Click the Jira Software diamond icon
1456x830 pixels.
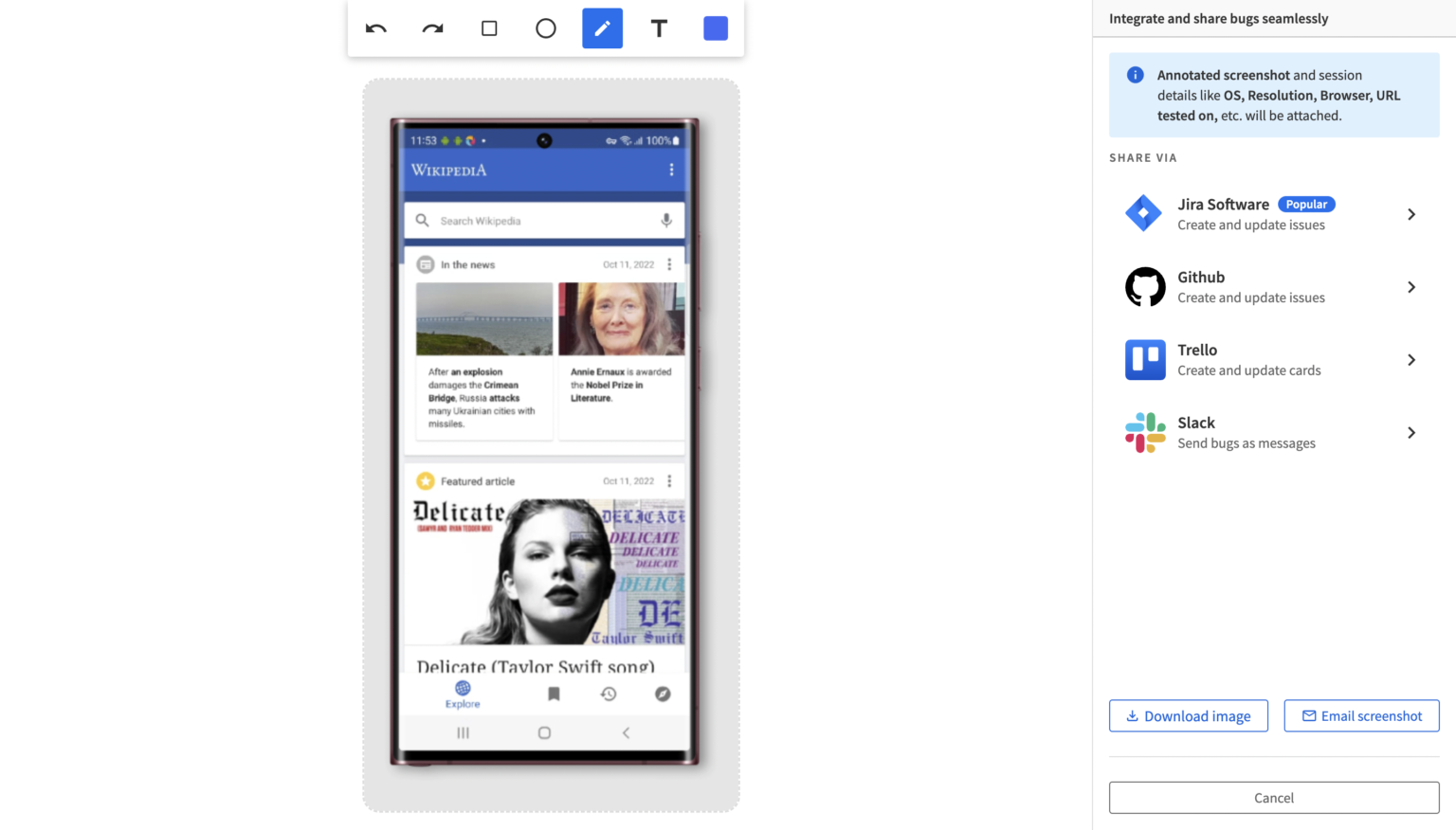point(1144,213)
